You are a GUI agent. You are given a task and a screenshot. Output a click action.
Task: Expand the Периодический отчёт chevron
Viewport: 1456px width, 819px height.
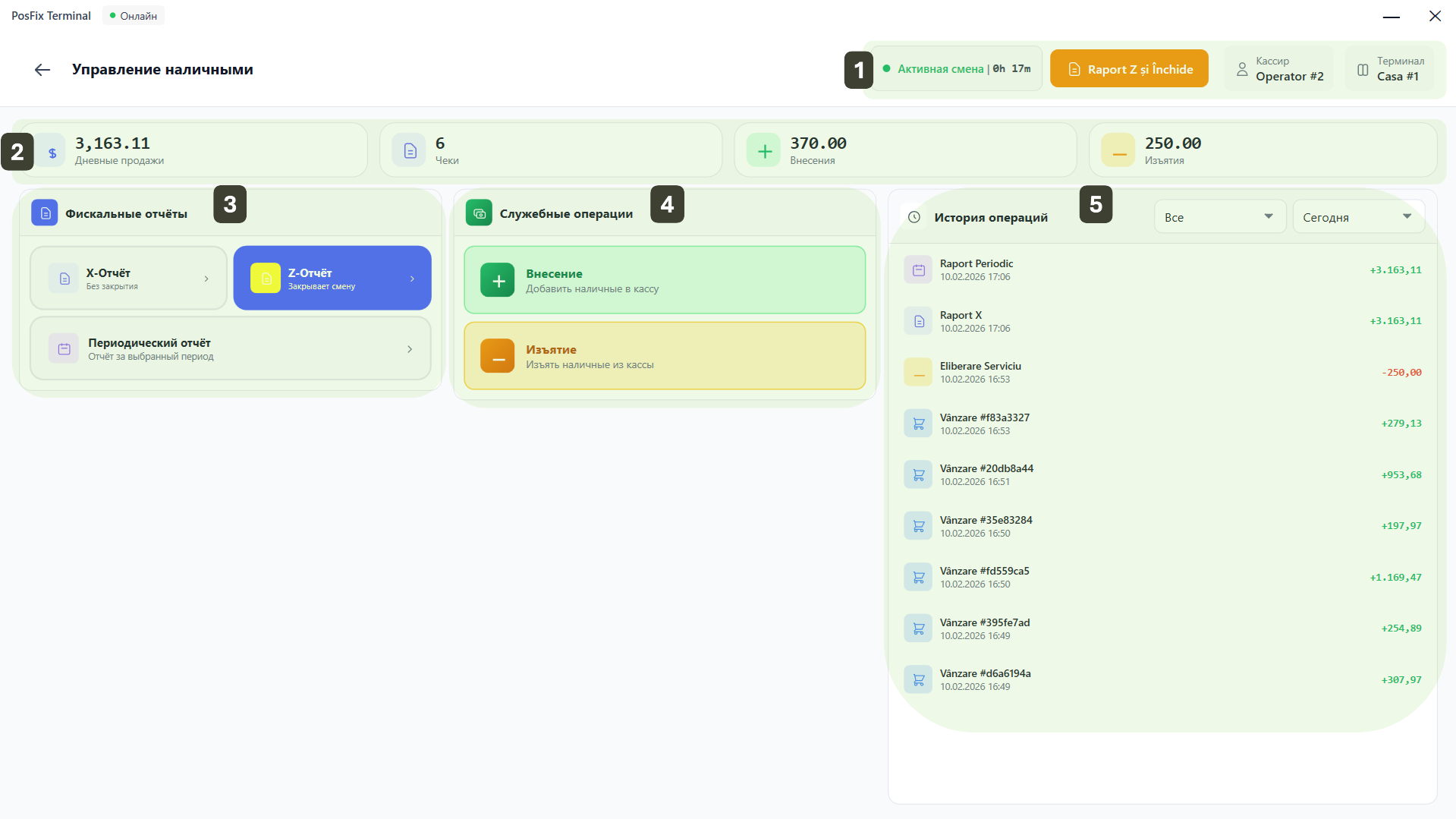[x=410, y=349]
